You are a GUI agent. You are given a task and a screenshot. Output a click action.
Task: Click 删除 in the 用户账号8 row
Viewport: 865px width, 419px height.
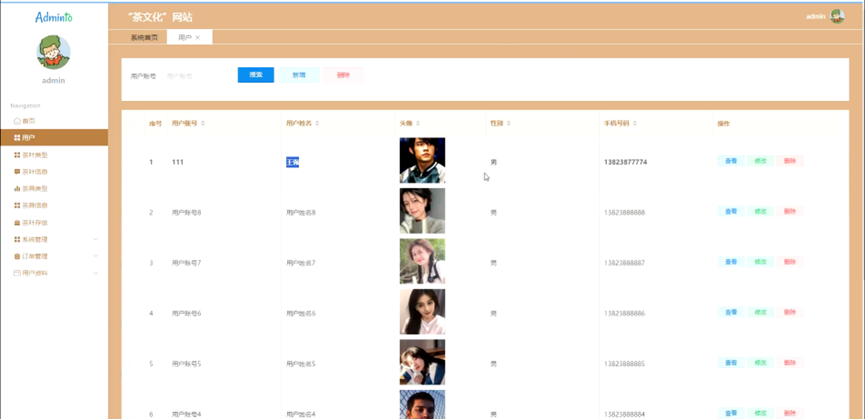click(789, 211)
